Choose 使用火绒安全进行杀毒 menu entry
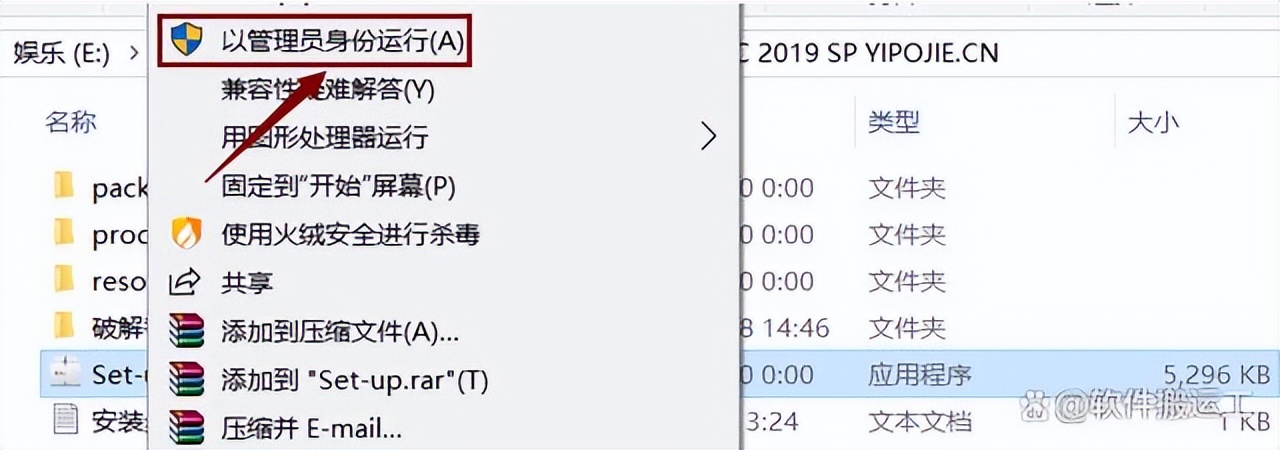Viewport: 1280px width, 450px height. click(350, 235)
